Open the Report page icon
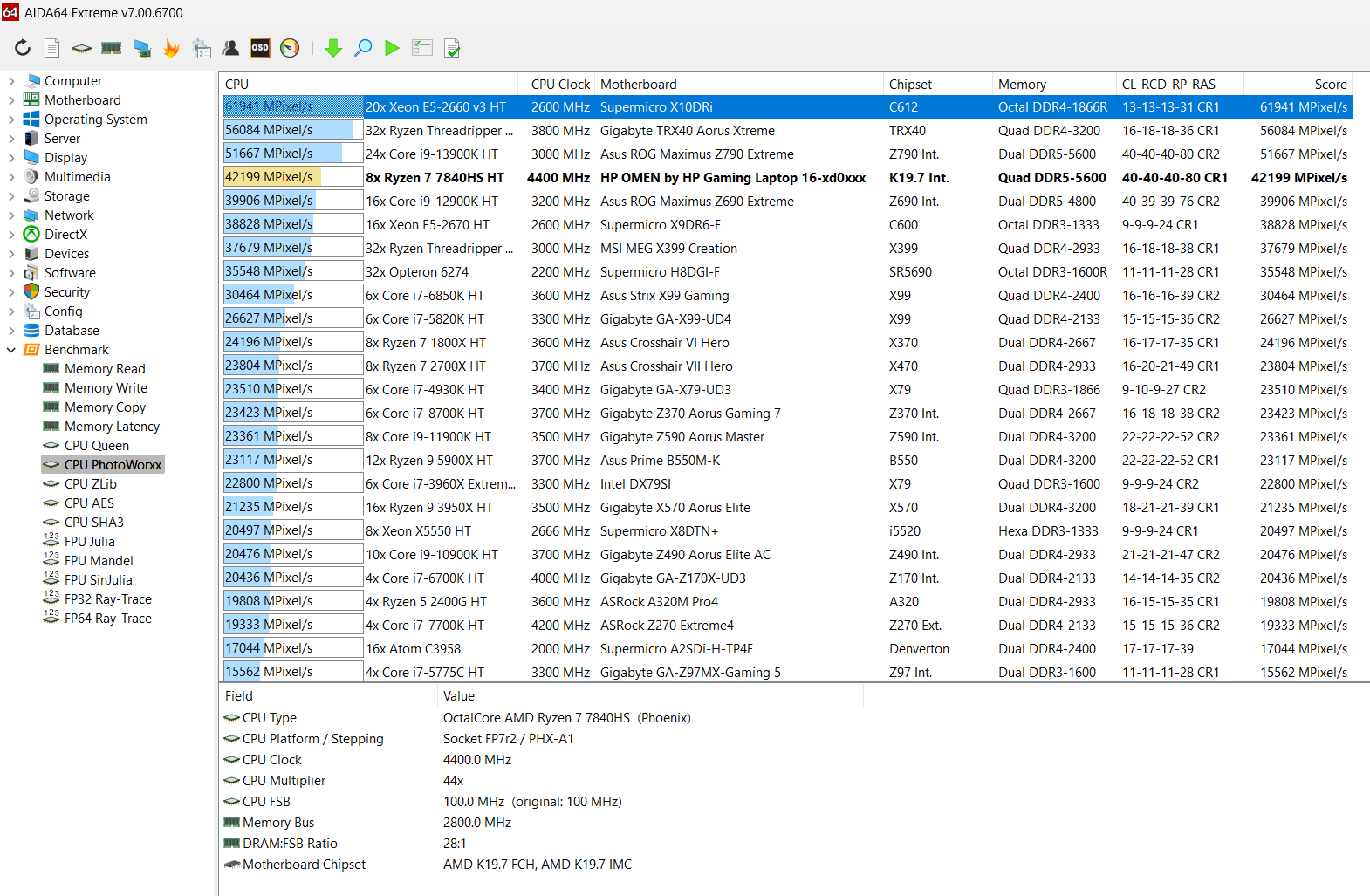The height and width of the screenshot is (896, 1370). (x=52, y=48)
